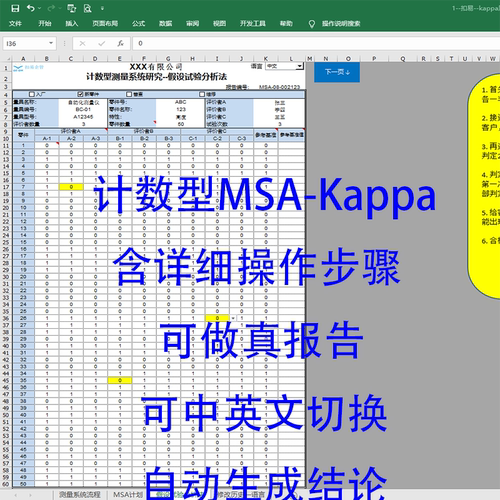The height and width of the screenshot is (500, 500).
Task: Toggle the 维修 checkbox
Action: pyautogui.click(x=202, y=94)
